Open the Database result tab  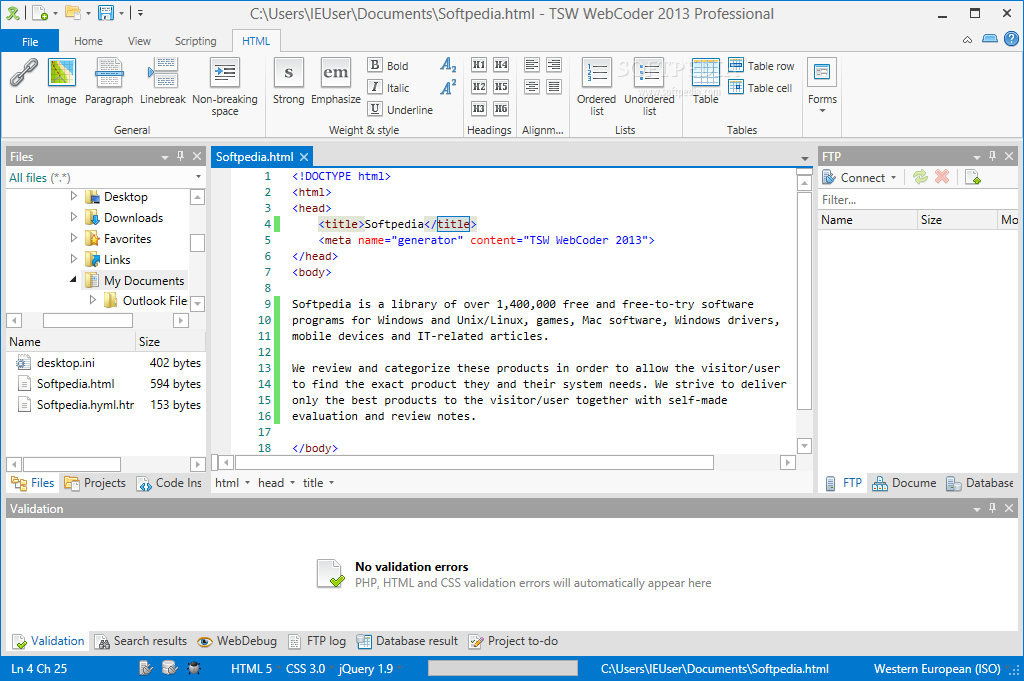tap(408, 641)
